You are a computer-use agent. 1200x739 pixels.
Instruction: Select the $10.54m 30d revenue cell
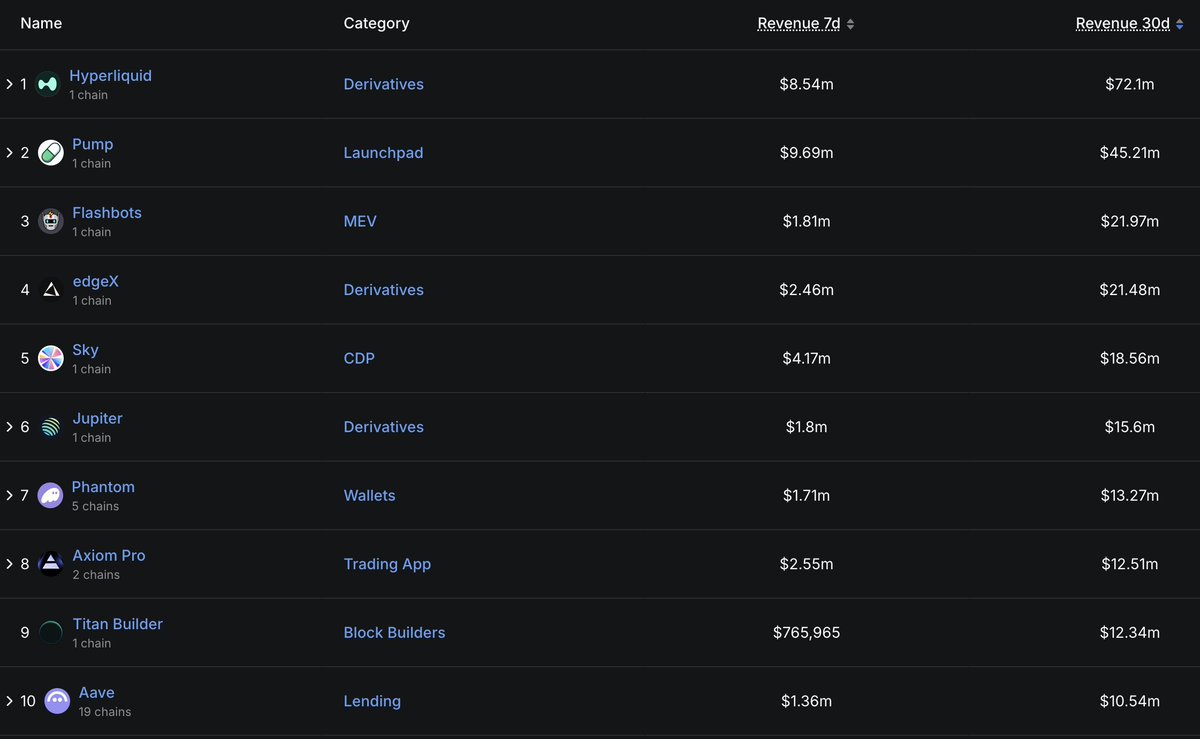1130,701
